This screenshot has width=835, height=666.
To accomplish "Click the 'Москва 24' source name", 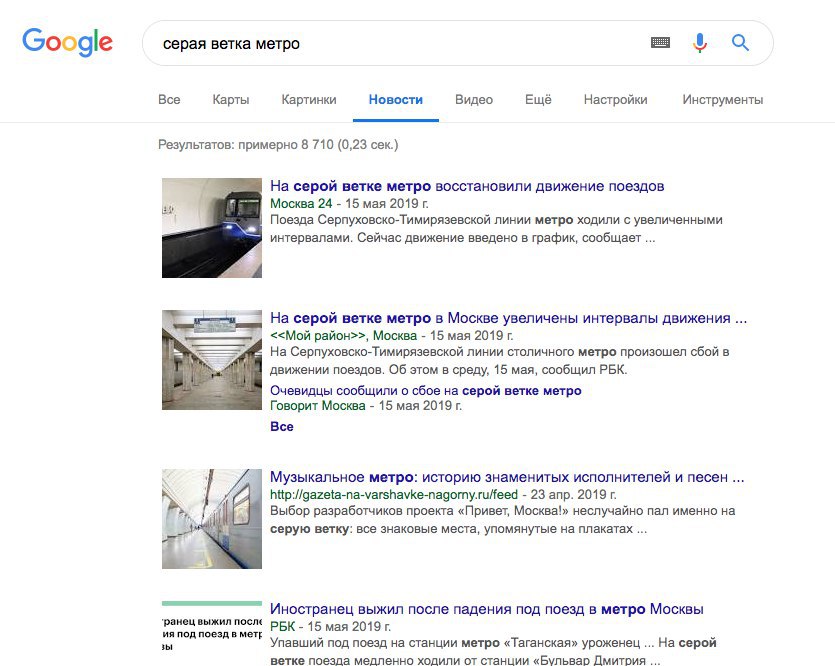I will click(301, 203).
